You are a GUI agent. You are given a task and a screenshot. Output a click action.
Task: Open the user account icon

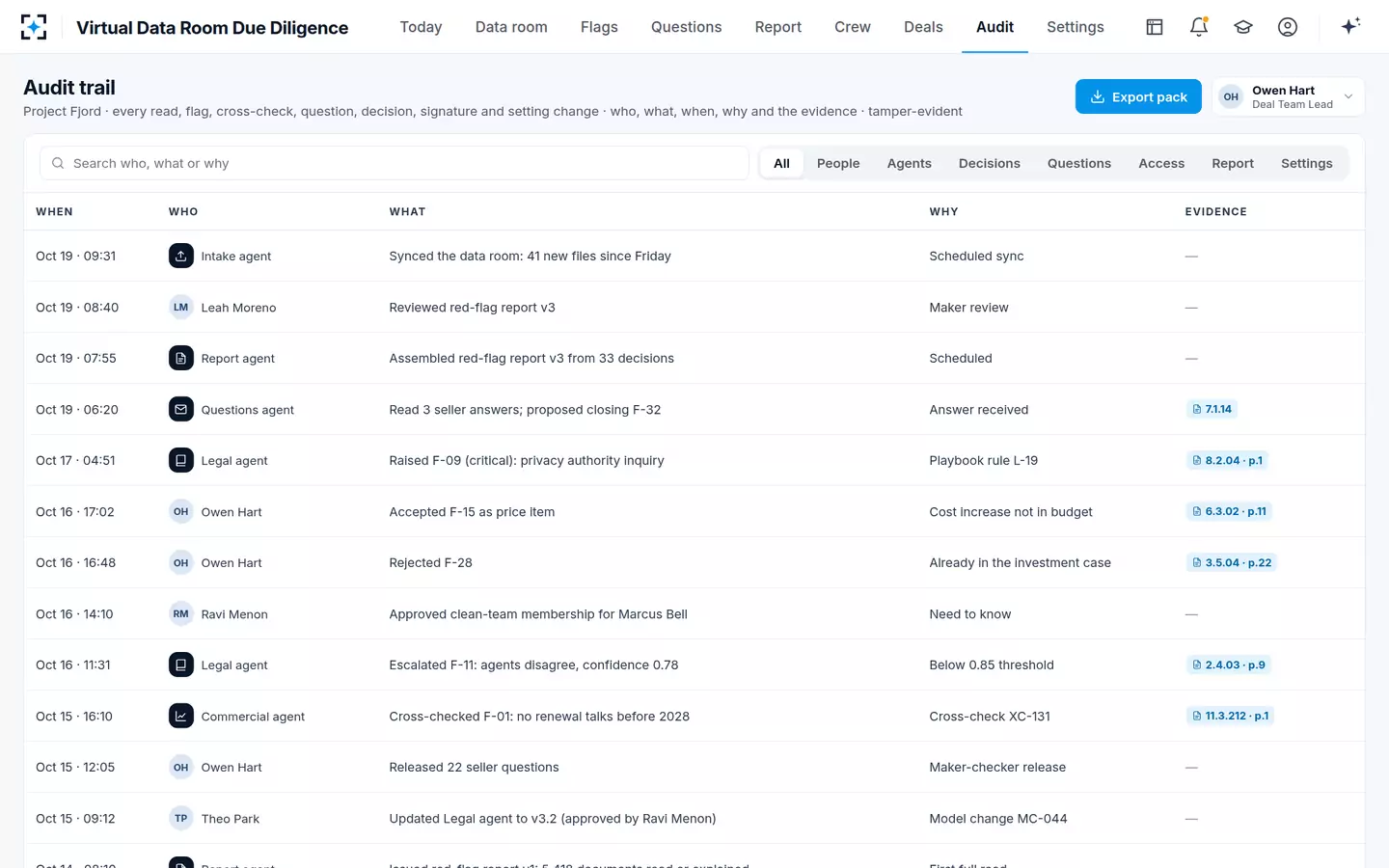1288,27
